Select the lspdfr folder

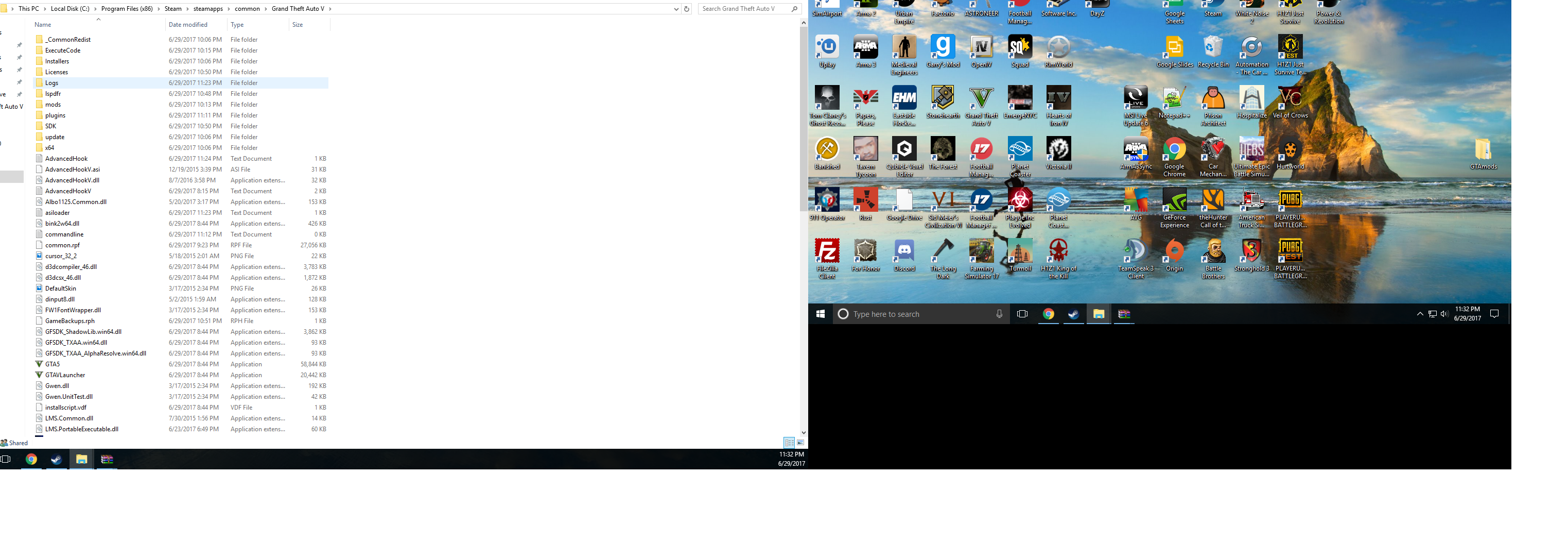[x=181, y=93]
